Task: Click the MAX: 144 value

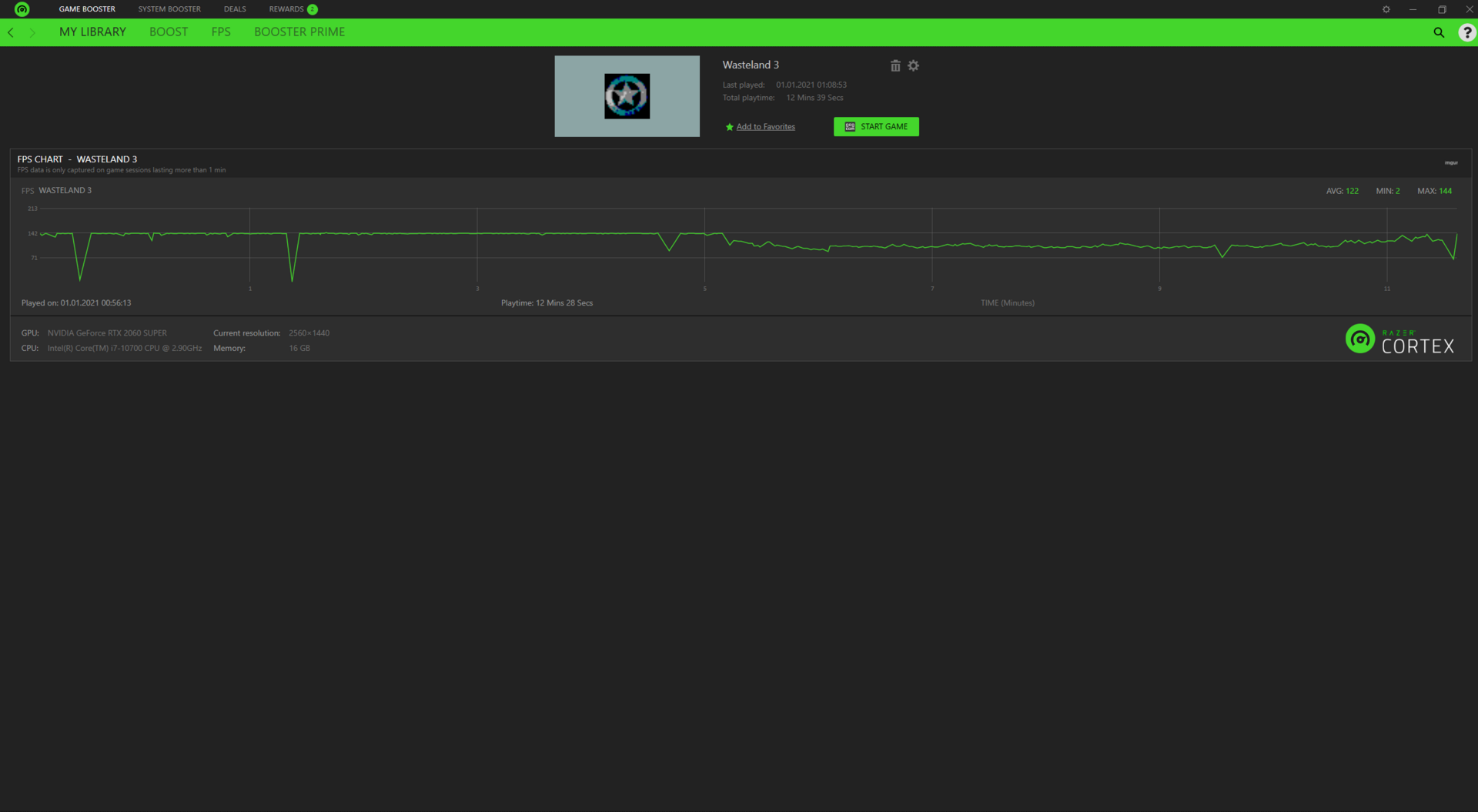Action: pyautogui.click(x=1435, y=191)
